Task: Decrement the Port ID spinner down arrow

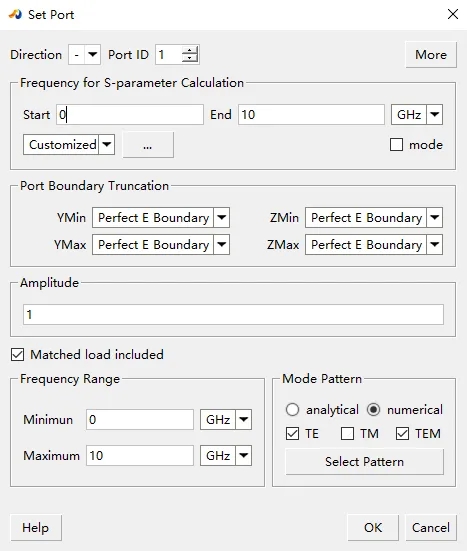Action: [190, 59]
